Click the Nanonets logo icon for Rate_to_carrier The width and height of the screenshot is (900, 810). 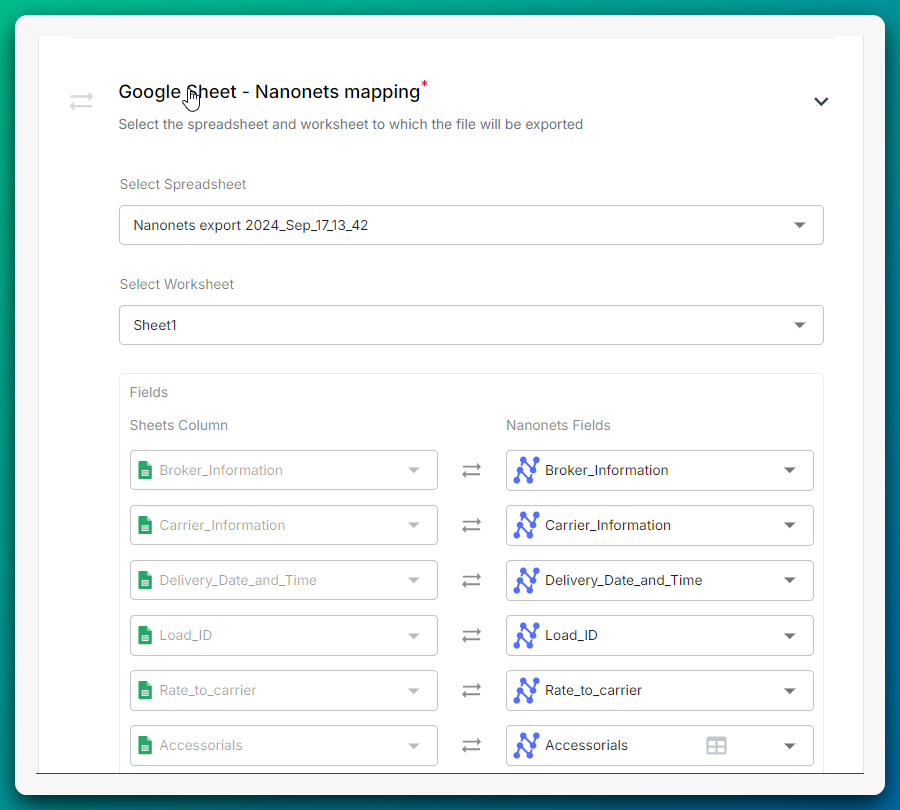click(x=526, y=690)
